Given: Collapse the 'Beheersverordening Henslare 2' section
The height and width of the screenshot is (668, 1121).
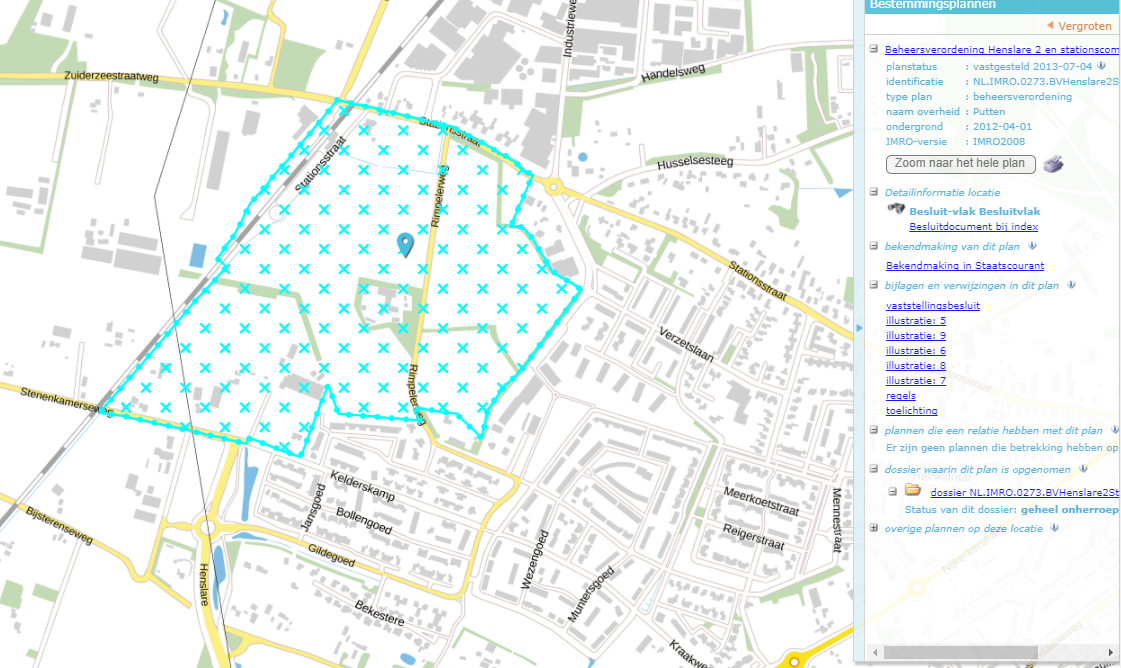Looking at the screenshot, I should [x=873, y=47].
